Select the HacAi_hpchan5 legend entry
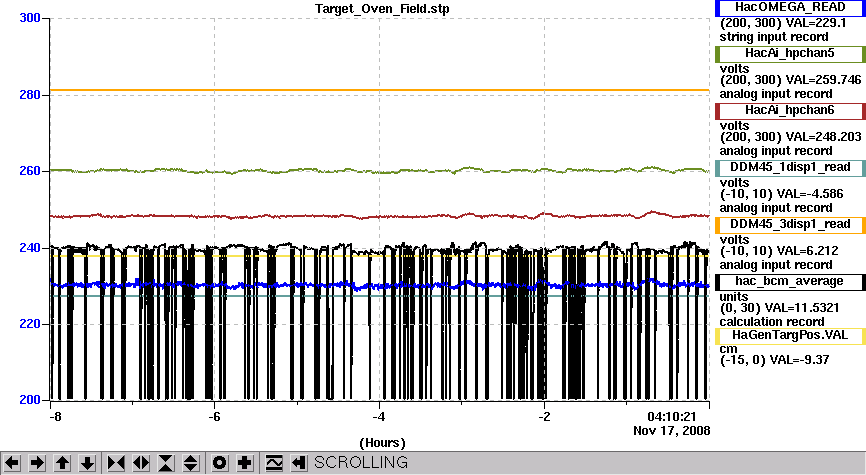Image resolution: width=866 pixels, height=475 pixels. (x=790, y=54)
